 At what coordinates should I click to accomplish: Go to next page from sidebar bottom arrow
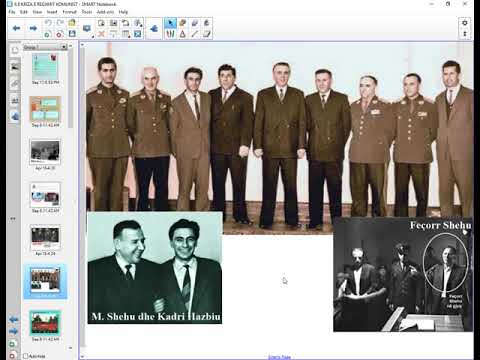pos(13,331)
